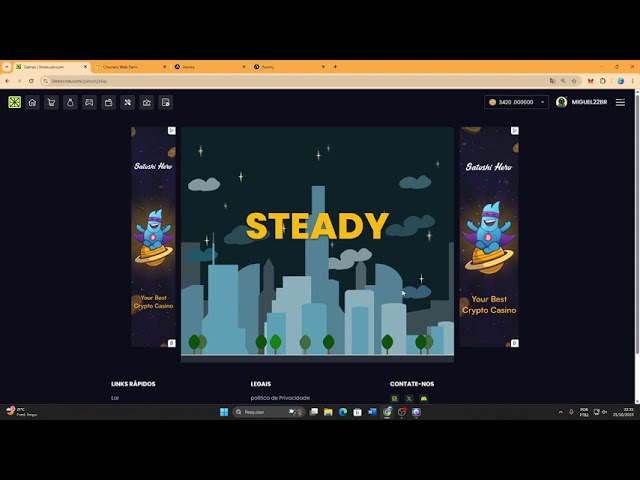
Task: Open the MIGUEL22BR profile menu
Action: 582,102
